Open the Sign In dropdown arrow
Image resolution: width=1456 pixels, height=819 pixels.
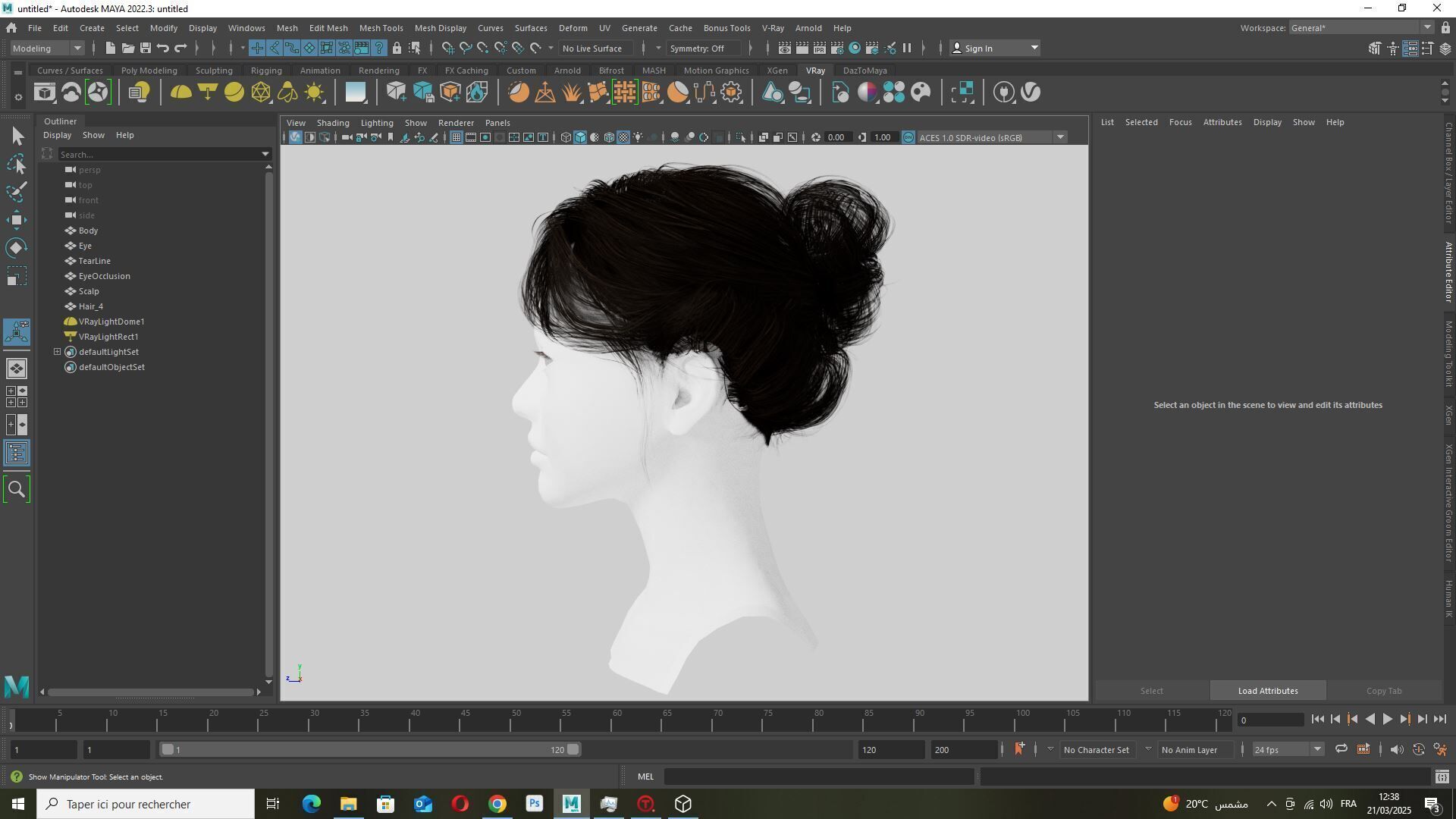point(1034,49)
